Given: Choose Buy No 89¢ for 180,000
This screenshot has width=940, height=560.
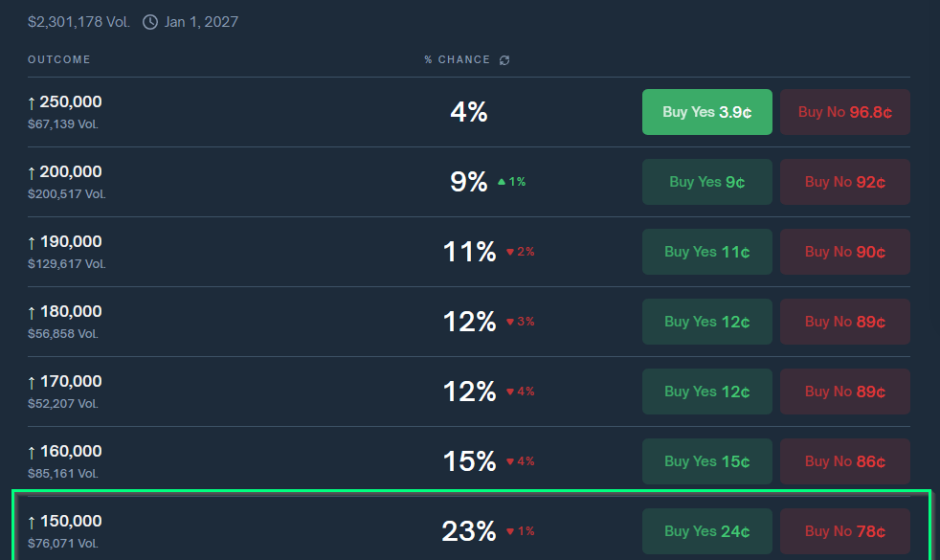Looking at the screenshot, I should tap(845, 322).
